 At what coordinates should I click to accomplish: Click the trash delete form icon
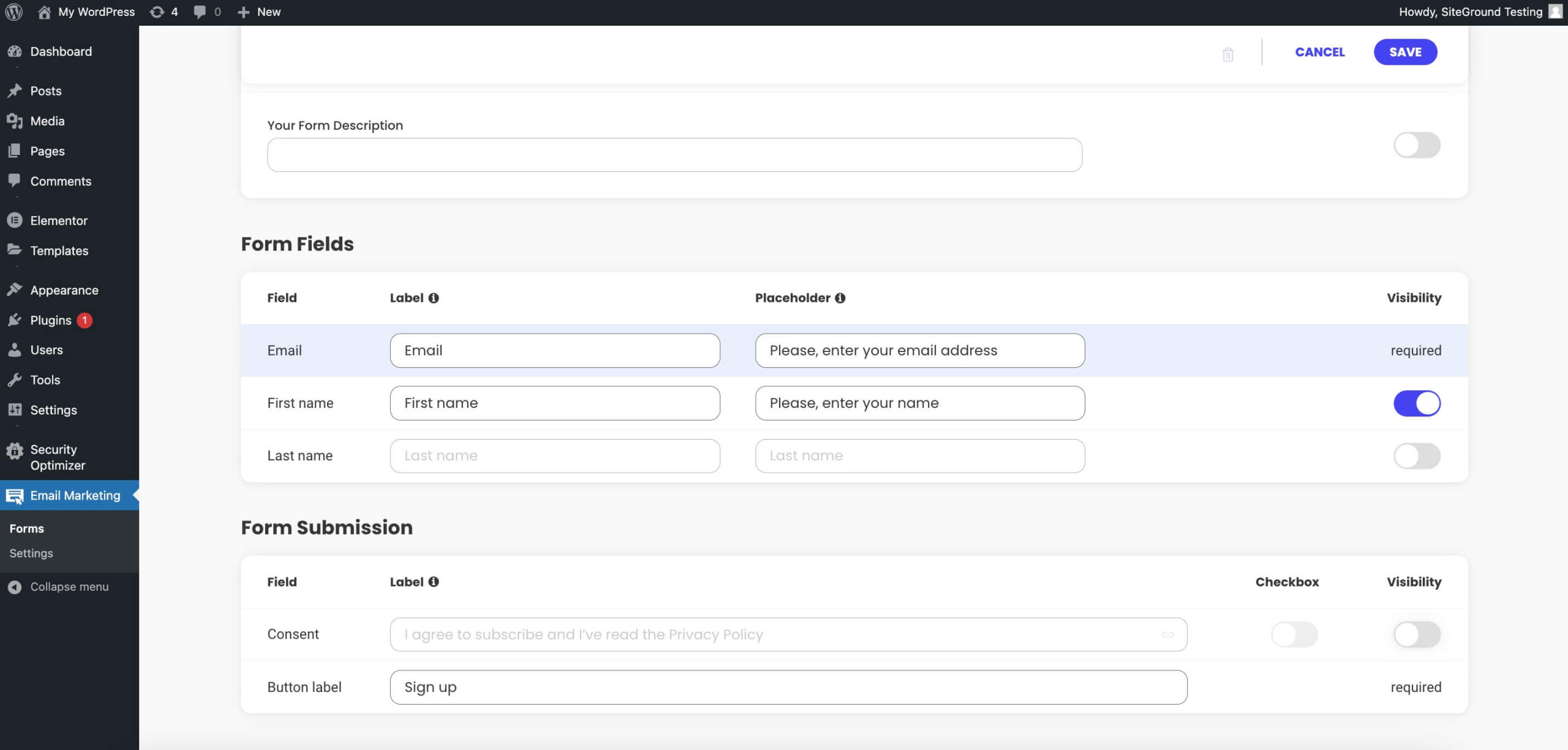[1227, 54]
